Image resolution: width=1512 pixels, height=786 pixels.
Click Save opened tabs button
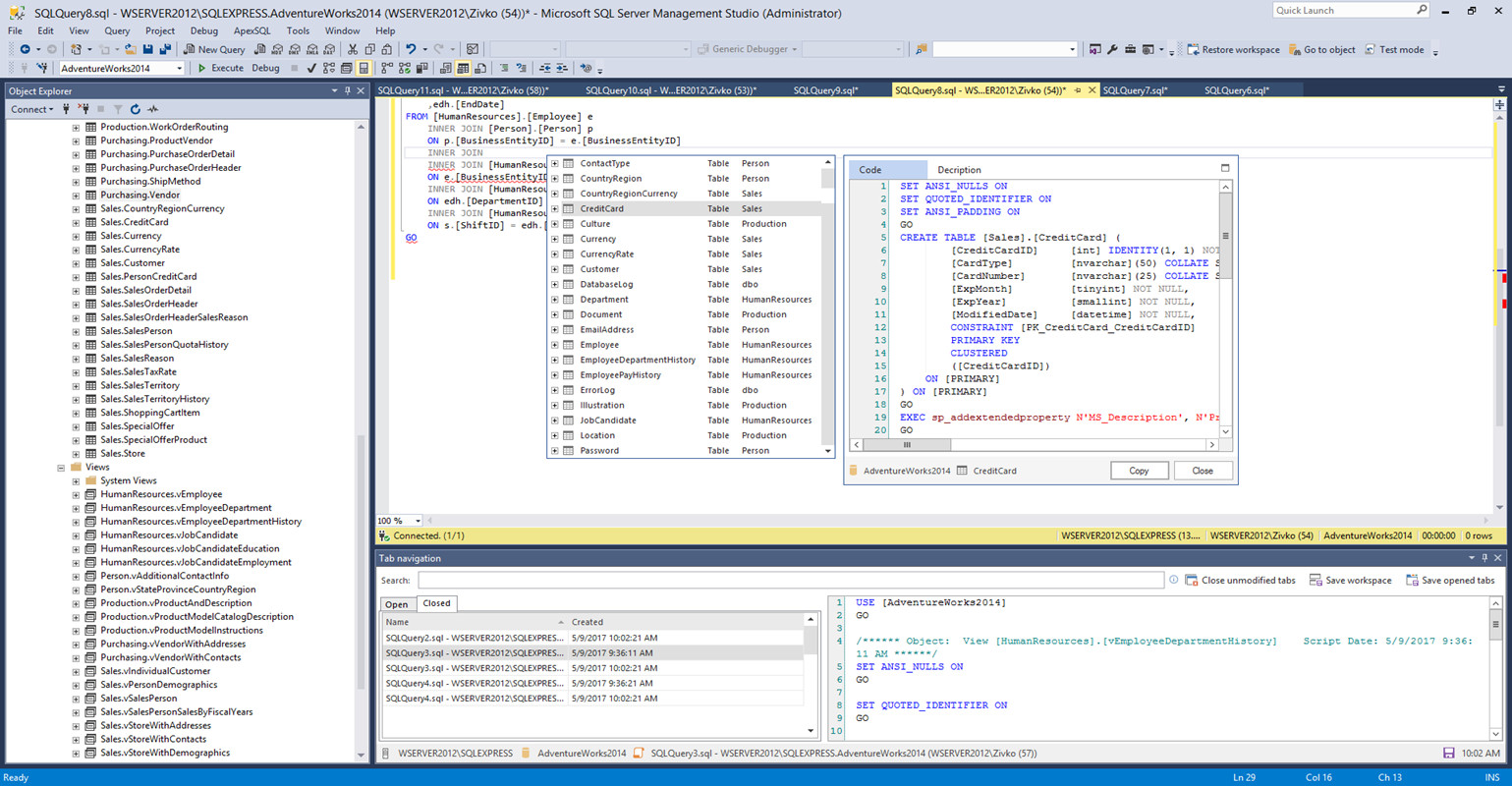1450,580
